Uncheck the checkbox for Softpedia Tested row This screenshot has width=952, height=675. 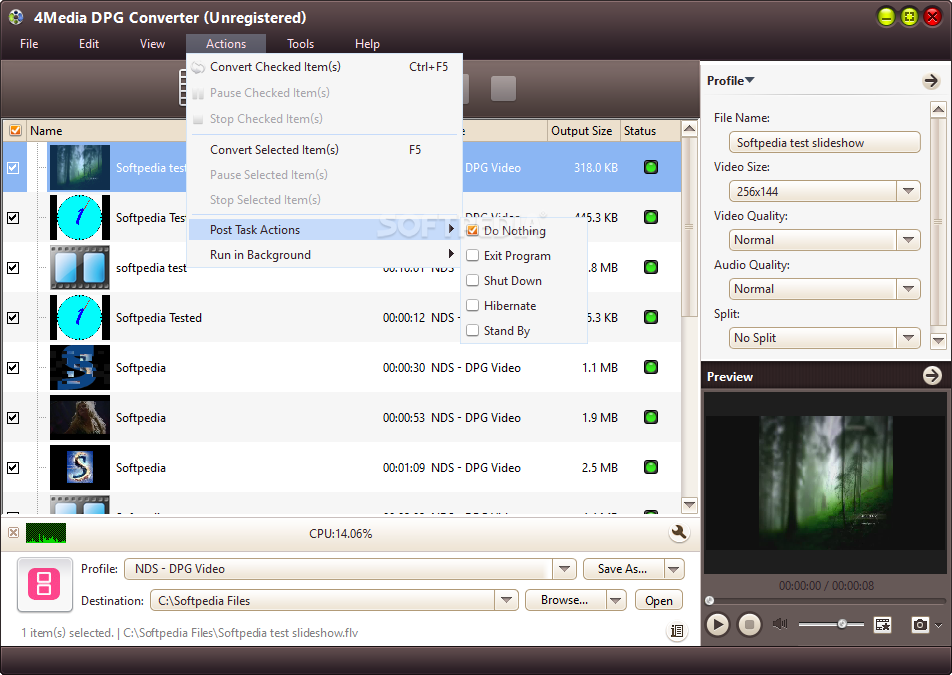click(13, 317)
